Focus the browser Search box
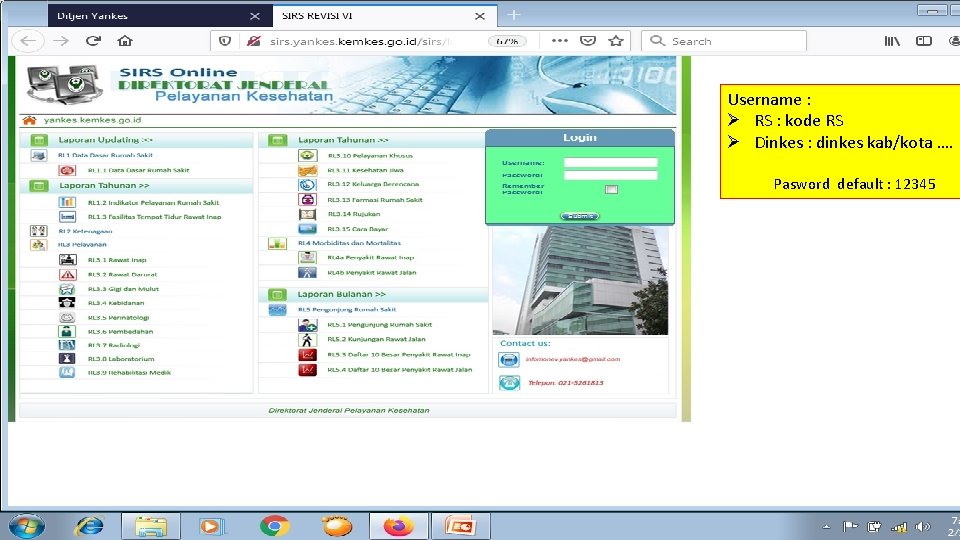Screen dimensions: 960x540 coord(724,41)
